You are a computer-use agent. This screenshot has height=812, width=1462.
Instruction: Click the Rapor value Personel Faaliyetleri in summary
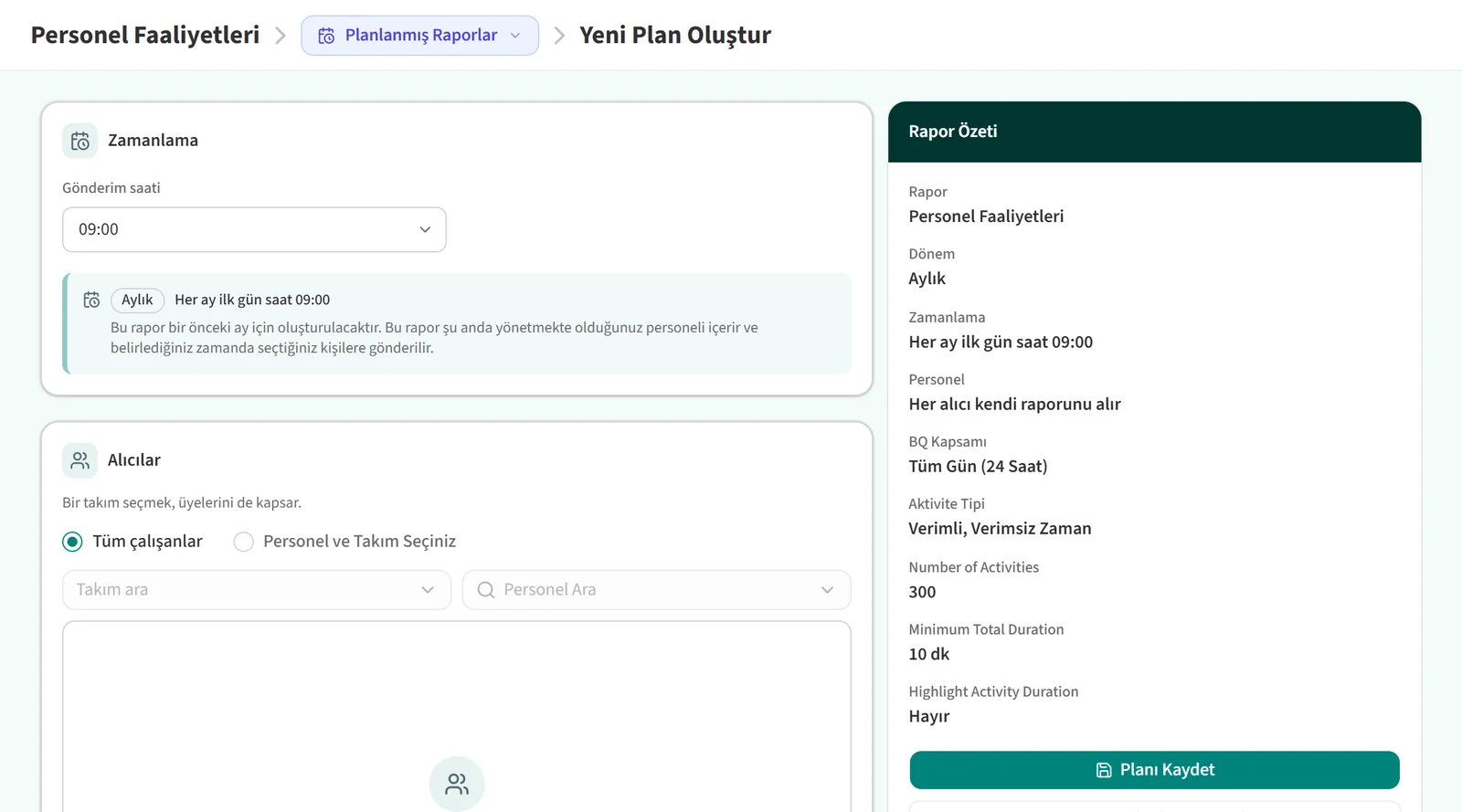pyautogui.click(x=986, y=216)
